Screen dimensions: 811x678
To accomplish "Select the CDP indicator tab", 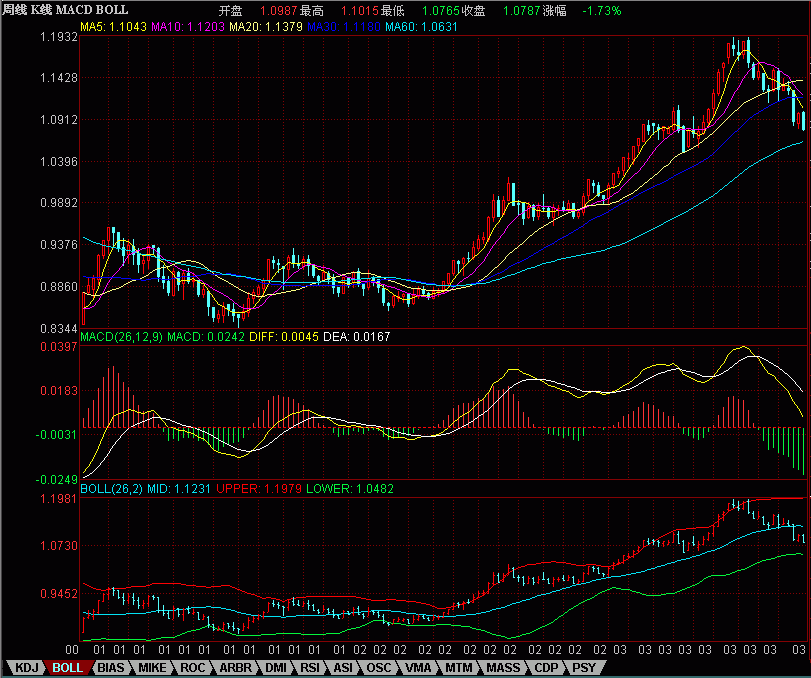I will click(x=546, y=668).
